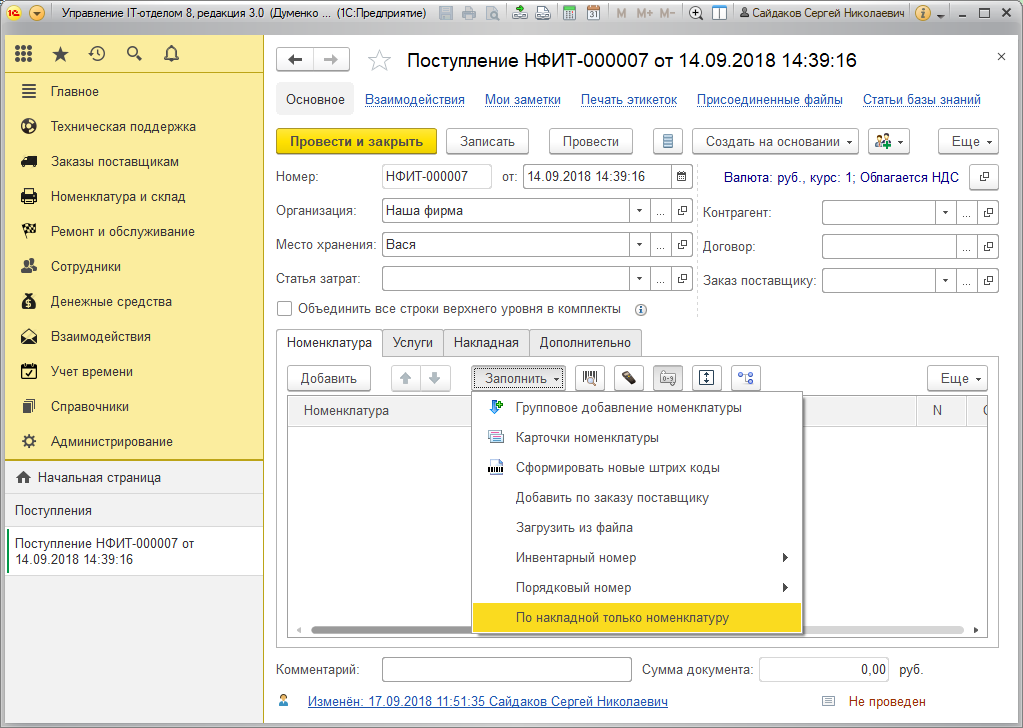
Task: Choose 'Загрузить из файла' menu item
Action: click(636, 528)
